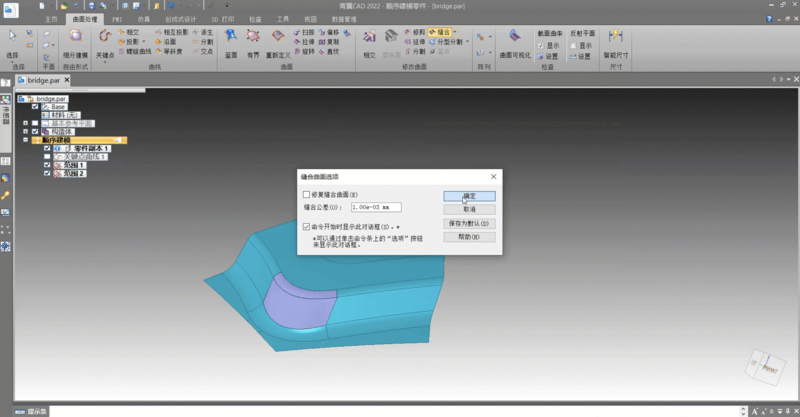This screenshot has width=800, height=417.
Task: Toggle visibility checkbox of 零件副本 1
Action: pyautogui.click(x=47, y=148)
